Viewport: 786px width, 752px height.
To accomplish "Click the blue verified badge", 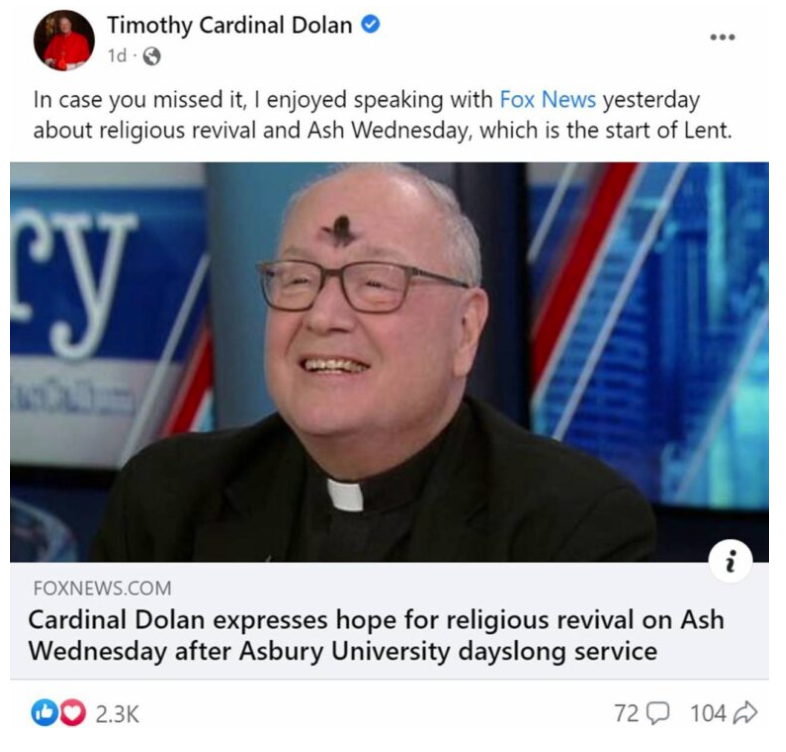I will pyautogui.click(x=370, y=24).
